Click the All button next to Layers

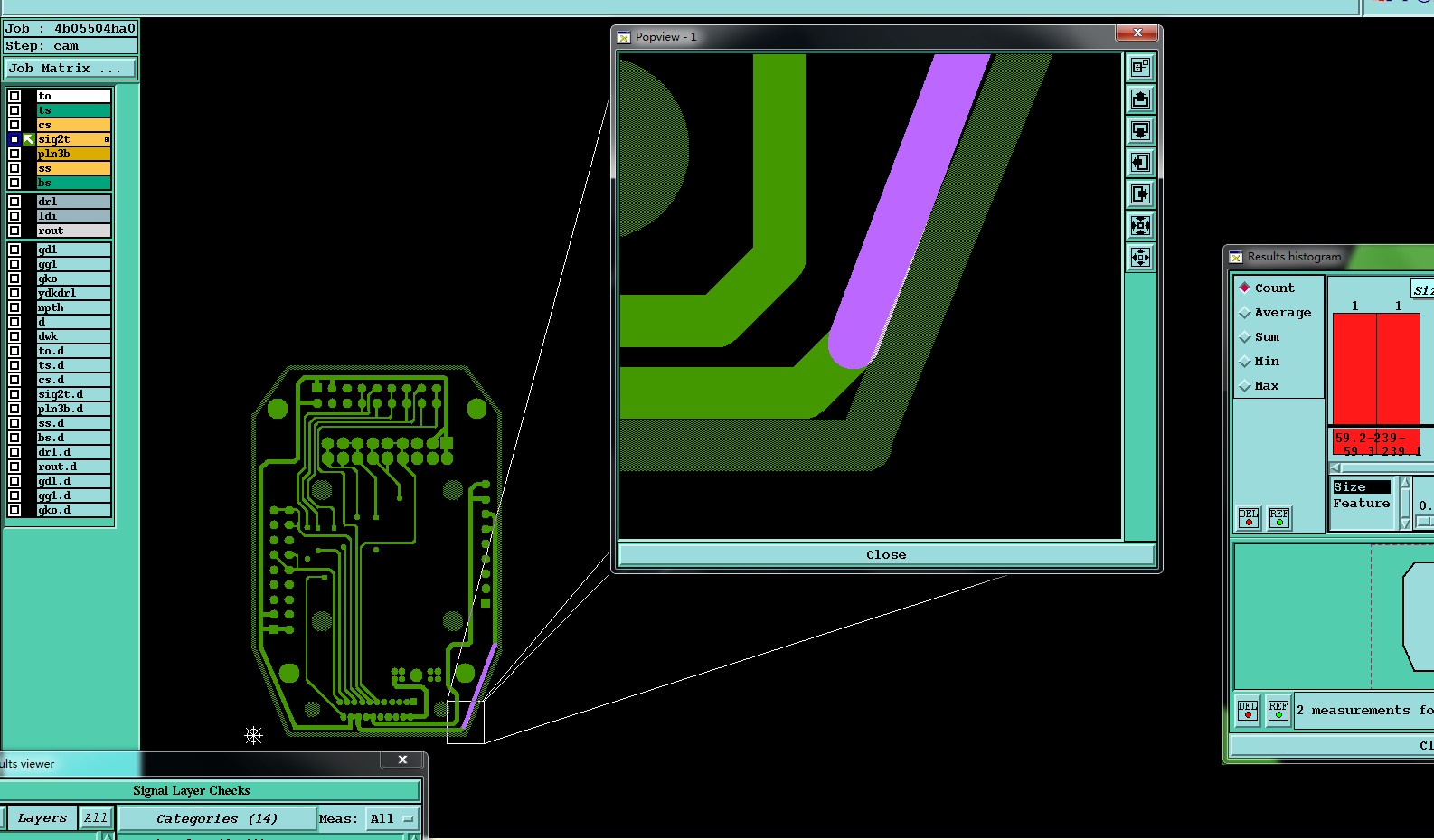(x=96, y=818)
